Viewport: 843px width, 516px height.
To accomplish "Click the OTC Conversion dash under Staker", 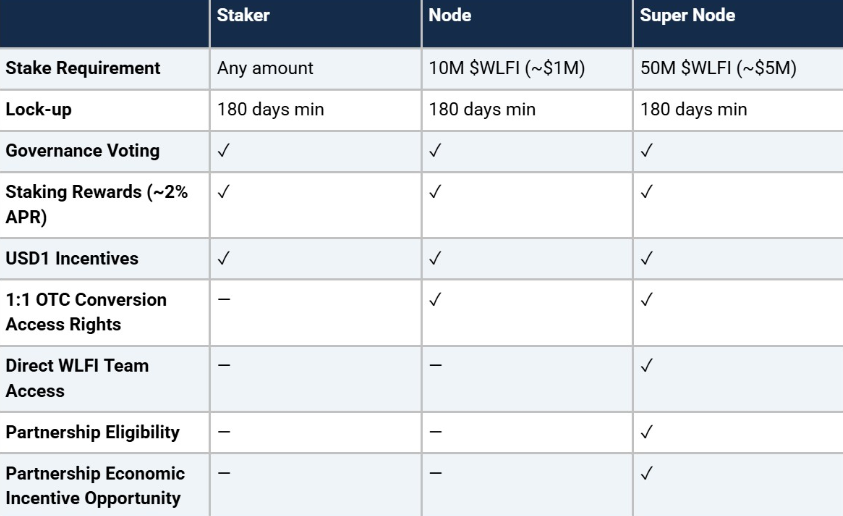I will (223, 301).
